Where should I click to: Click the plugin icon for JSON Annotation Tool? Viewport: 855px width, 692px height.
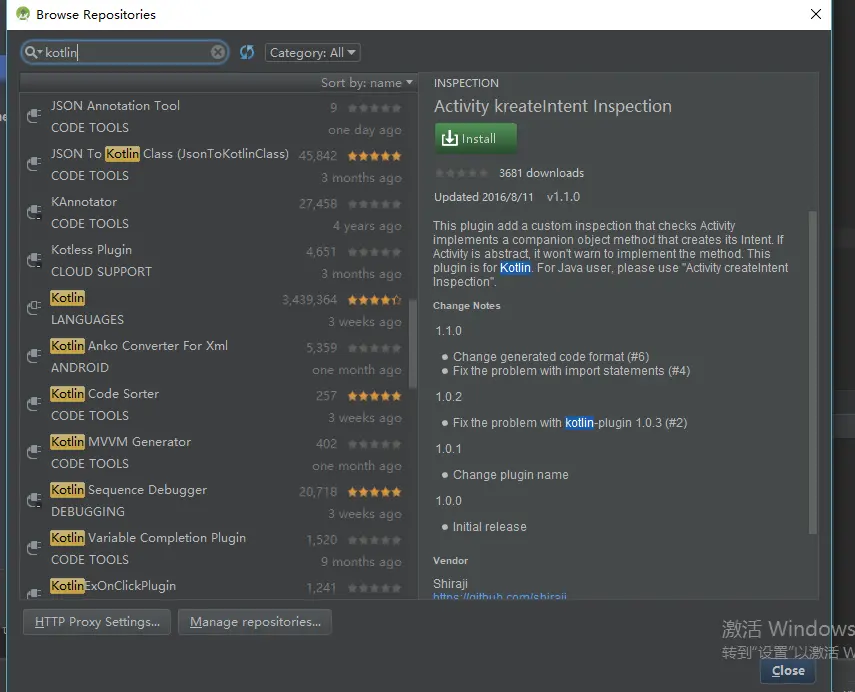point(34,116)
